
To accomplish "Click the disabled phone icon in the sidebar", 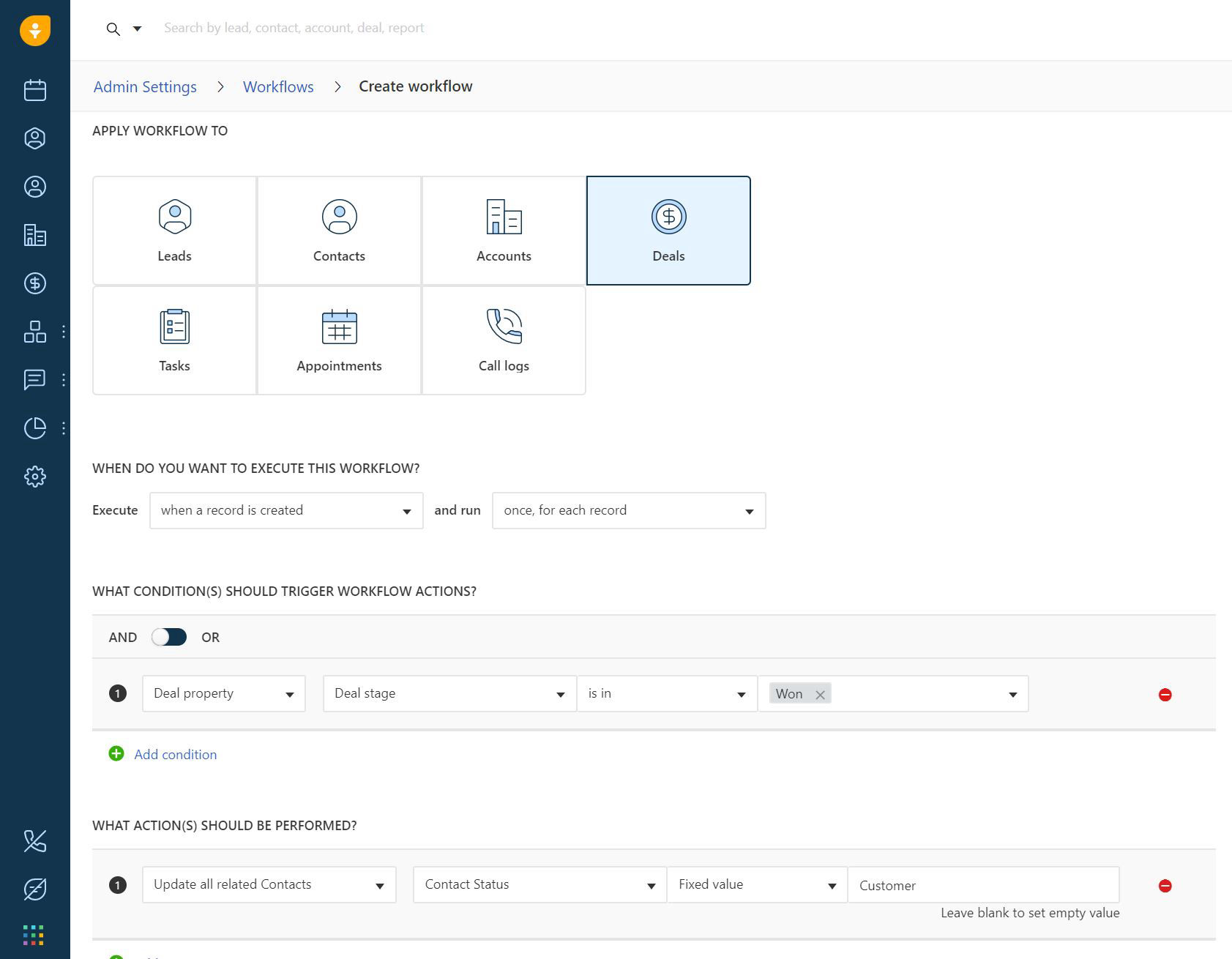I will pyautogui.click(x=34, y=842).
